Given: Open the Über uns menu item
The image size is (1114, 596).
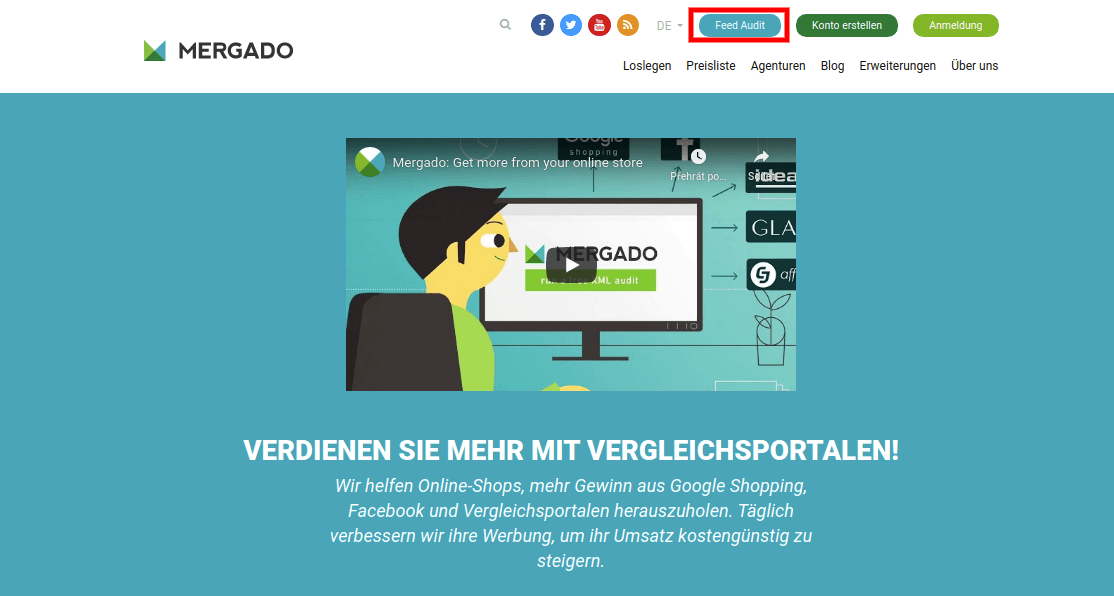Looking at the screenshot, I should 975,65.
